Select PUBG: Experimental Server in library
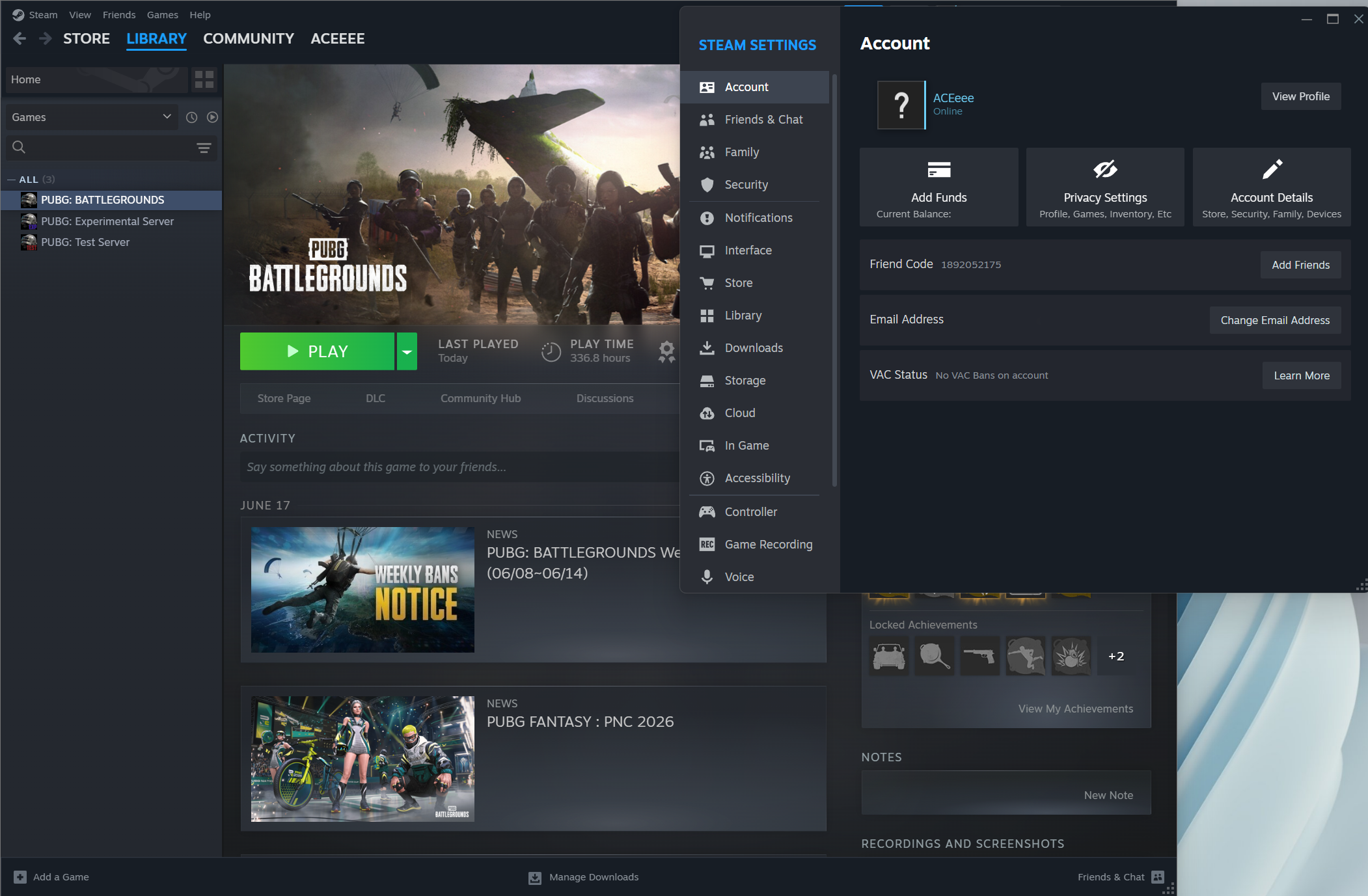This screenshot has height=896, width=1368. [x=111, y=221]
